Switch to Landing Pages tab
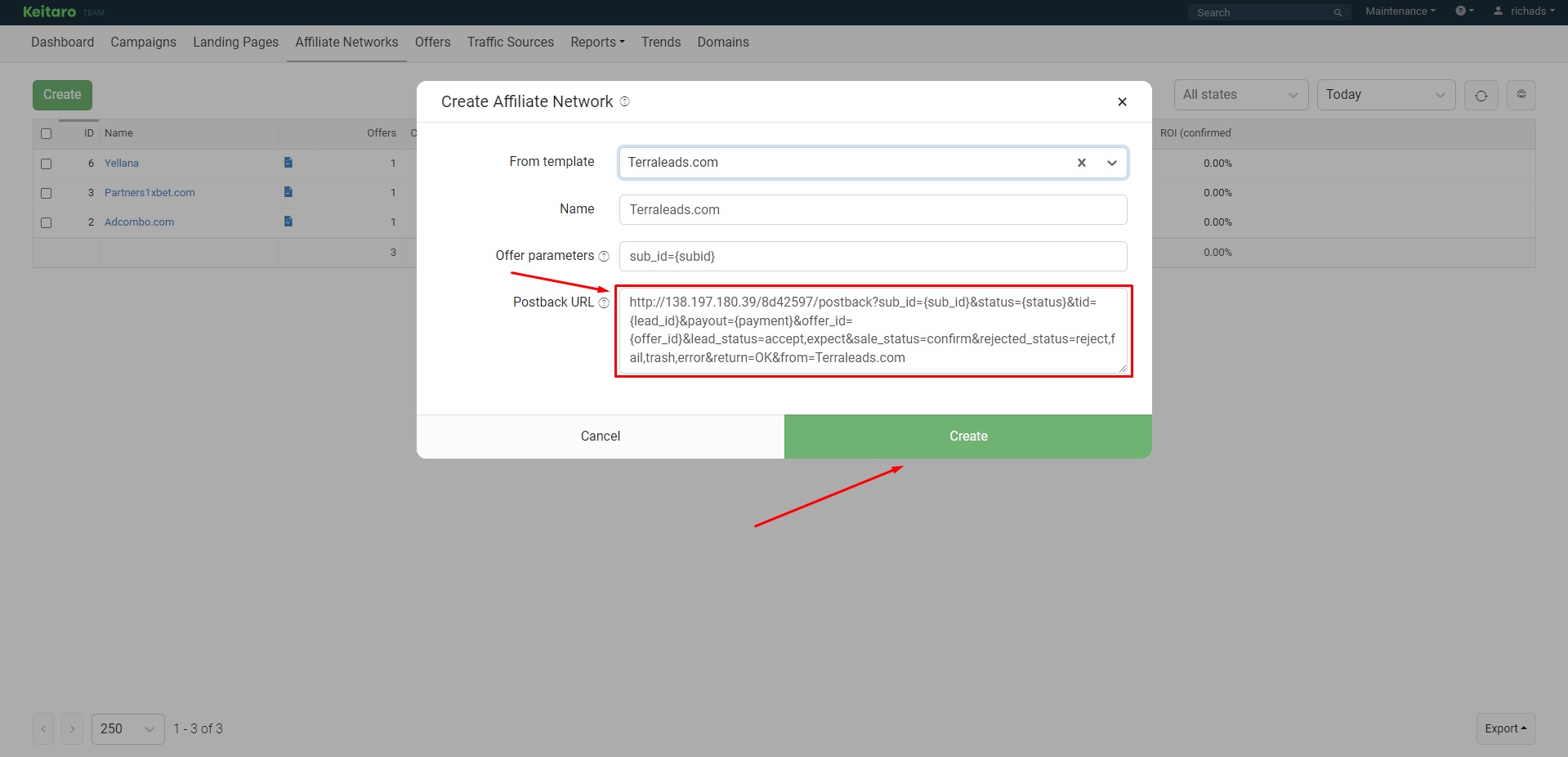Viewport: 1568px width, 757px height. [x=235, y=42]
